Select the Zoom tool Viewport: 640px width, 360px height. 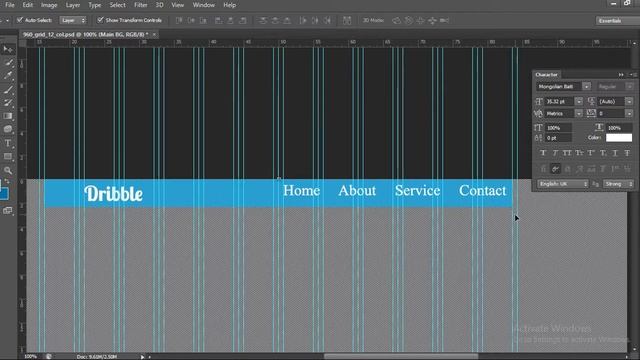8,170
